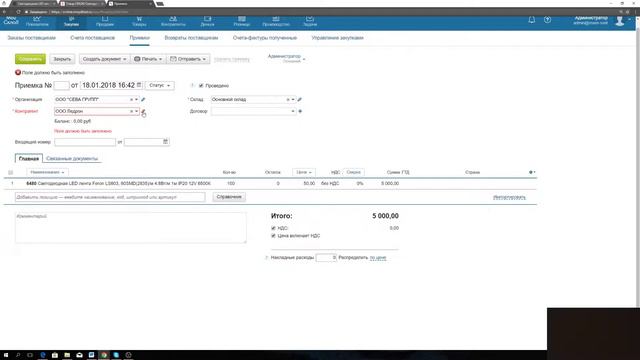The width and height of the screenshot is (640, 360).
Task: Expand the Печать dropdown
Action: click(148, 59)
